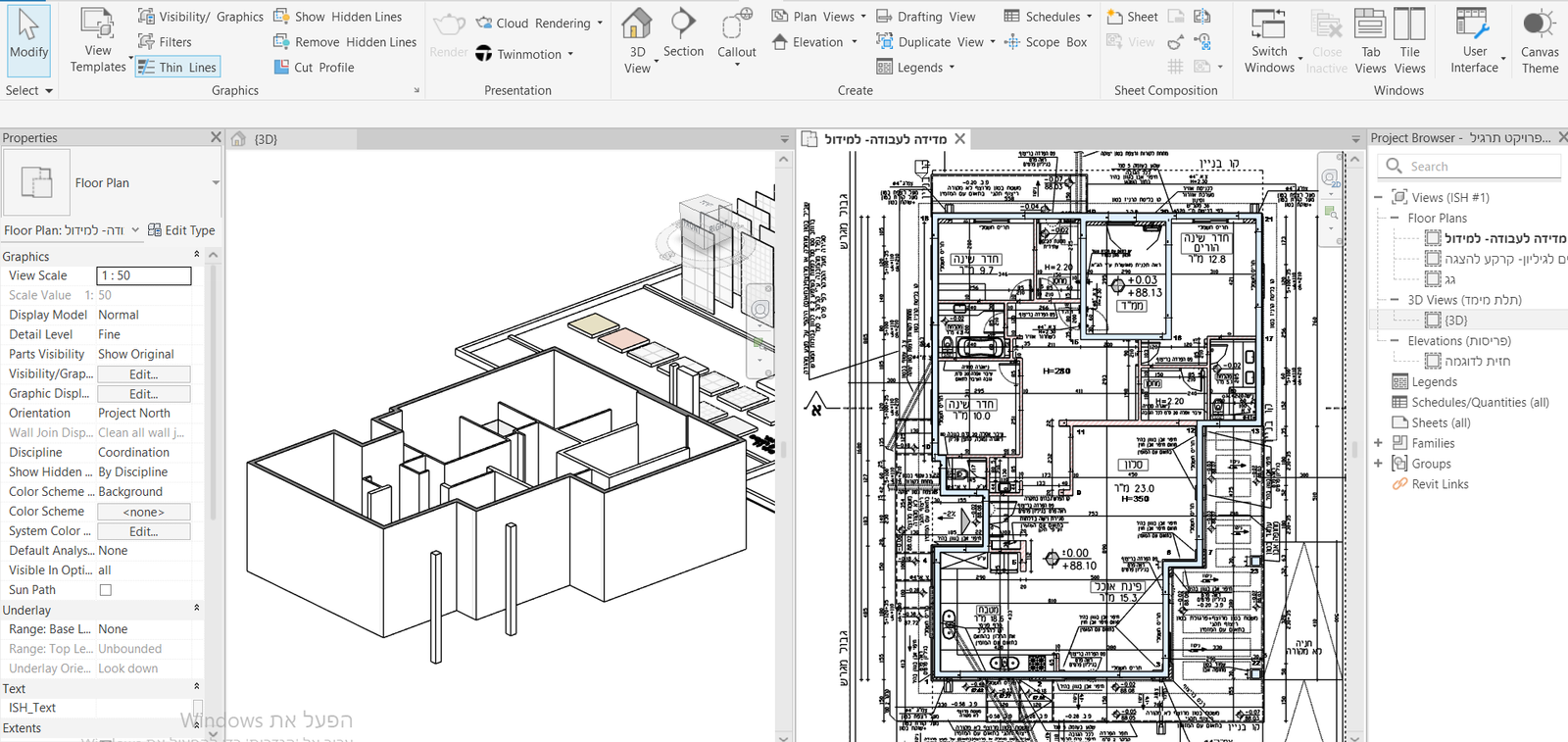1568x742 pixels.
Task: Click Edit Type button
Action: (x=181, y=230)
